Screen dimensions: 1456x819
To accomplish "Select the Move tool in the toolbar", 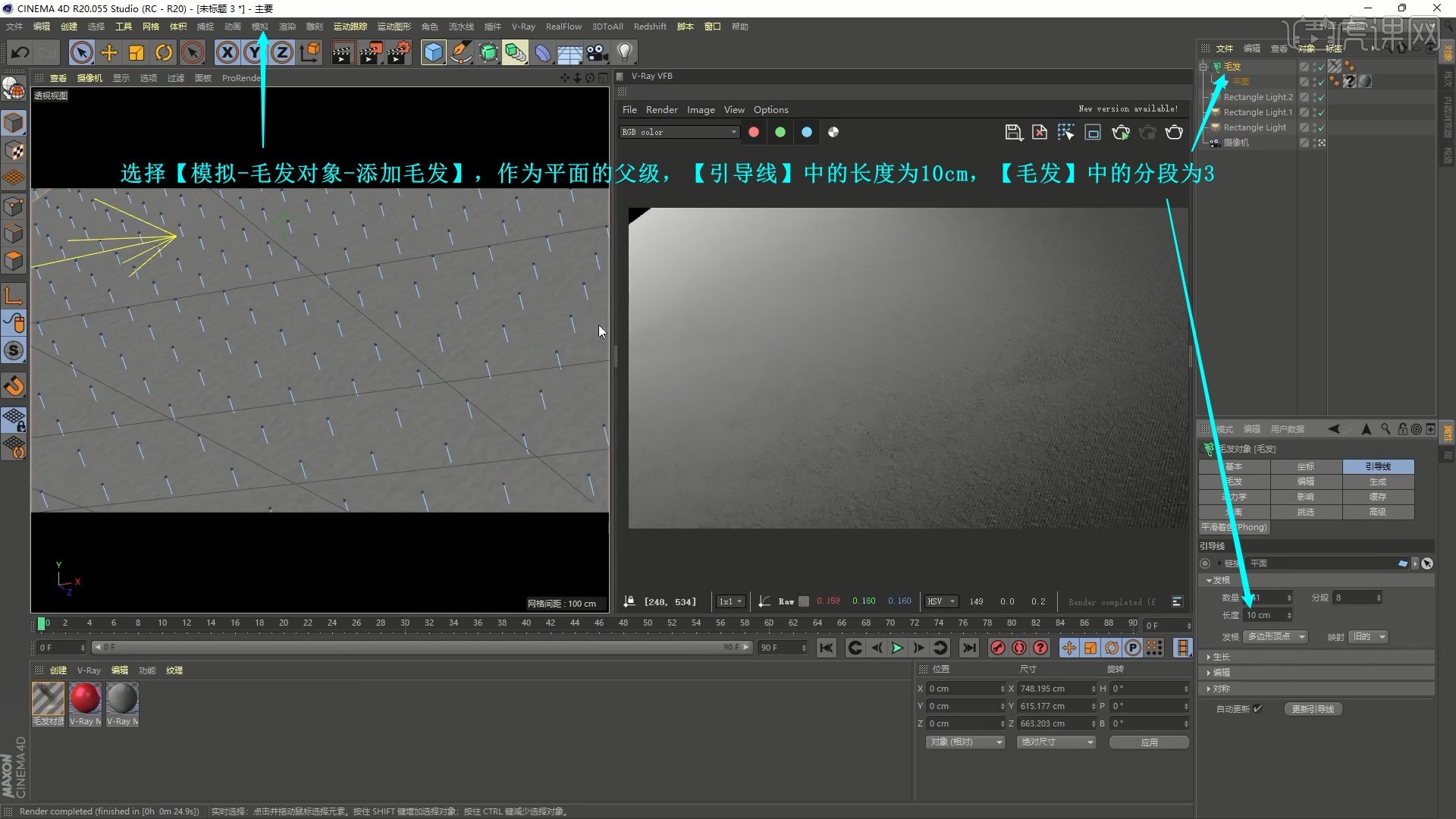I will point(108,52).
